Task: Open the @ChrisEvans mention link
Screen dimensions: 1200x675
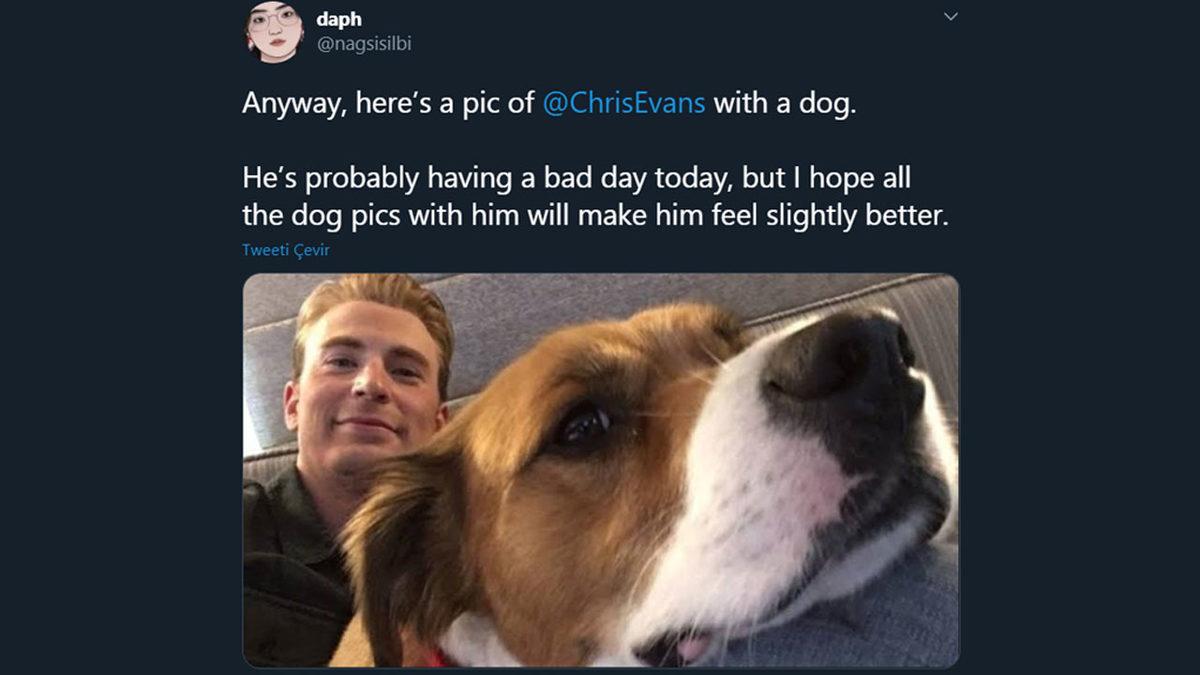Action: coord(623,104)
